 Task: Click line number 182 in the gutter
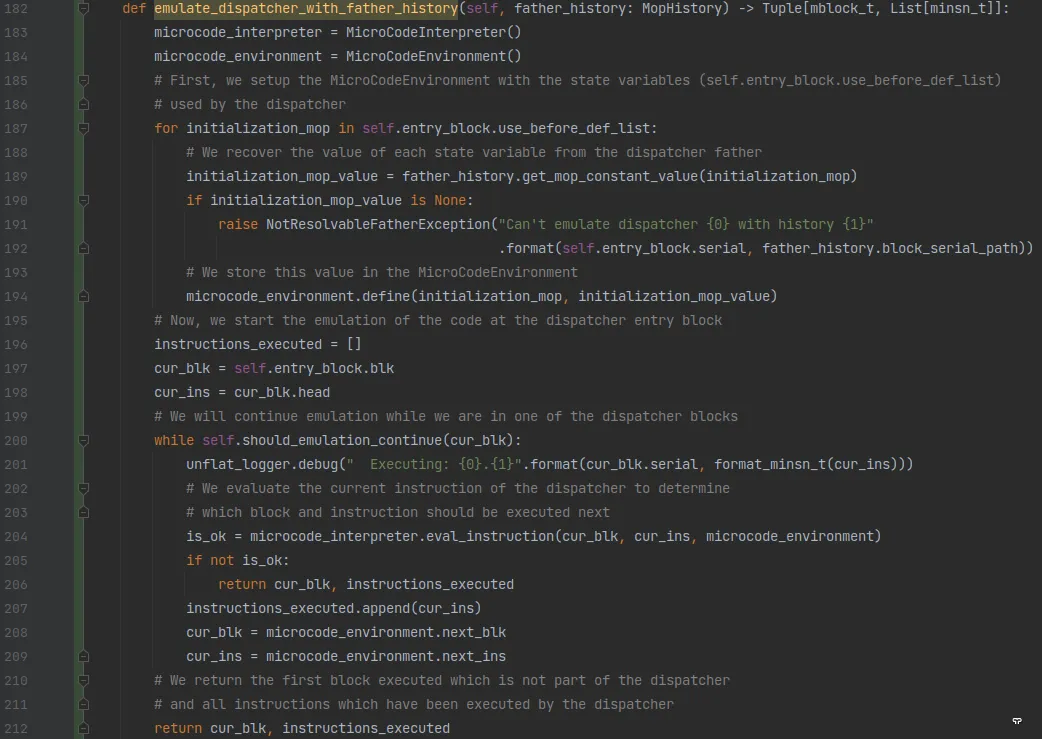tap(16, 9)
